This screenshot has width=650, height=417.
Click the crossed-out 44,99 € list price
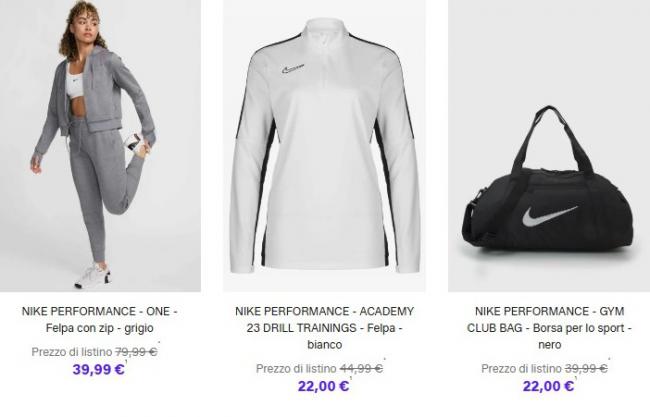click(361, 369)
